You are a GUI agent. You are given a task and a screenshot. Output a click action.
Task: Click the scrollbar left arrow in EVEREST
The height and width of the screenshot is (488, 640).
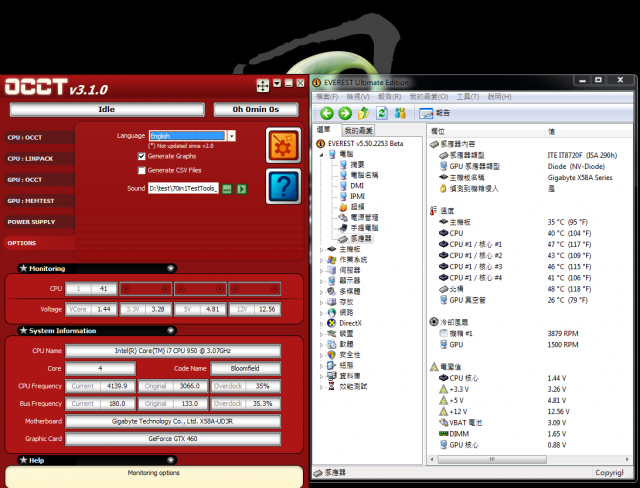(432, 459)
